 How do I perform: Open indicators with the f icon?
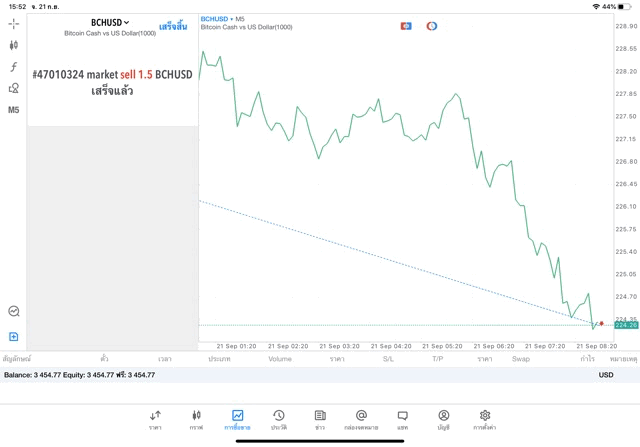14,67
